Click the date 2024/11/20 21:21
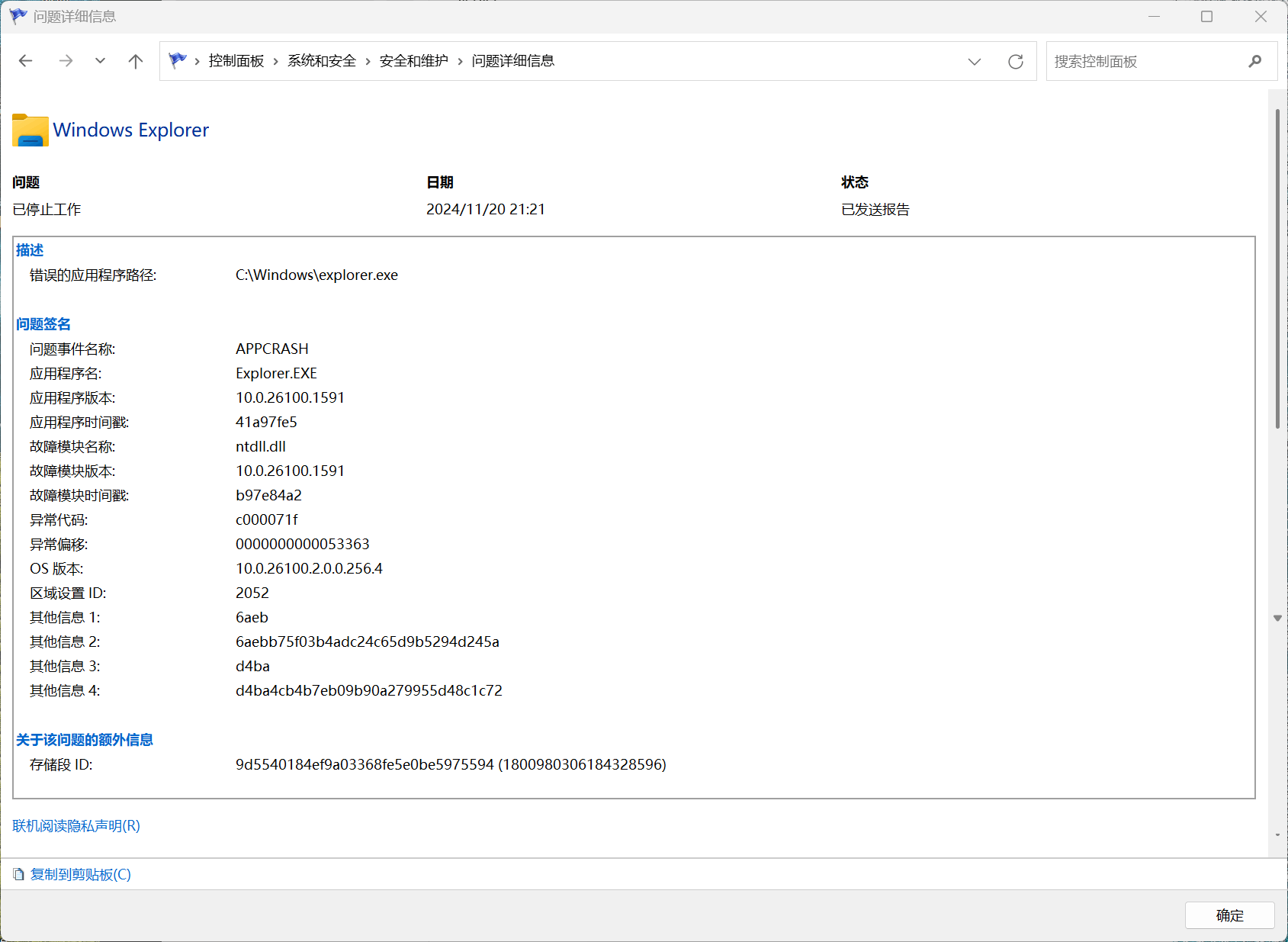This screenshot has width=1288, height=942. [x=486, y=210]
